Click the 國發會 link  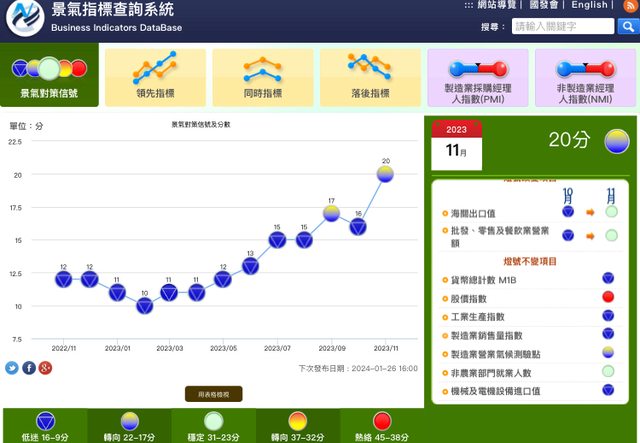pyautogui.click(x=549, y=6)
